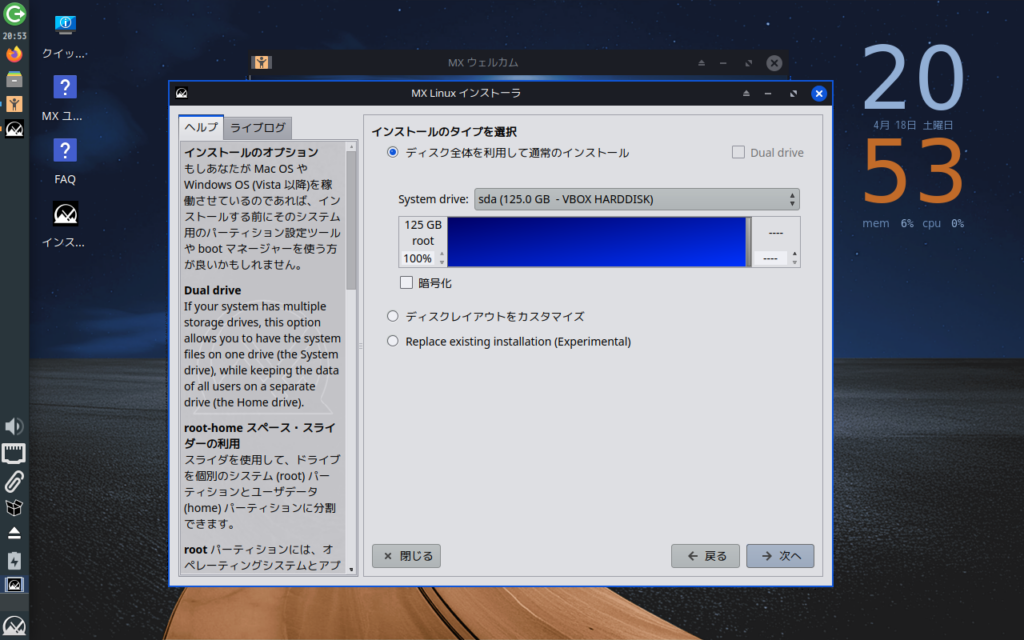Select ディスクレイアウトをカスタマイズ radio option
This screenshot has width=1024, height=640.
tap(393, 316)
